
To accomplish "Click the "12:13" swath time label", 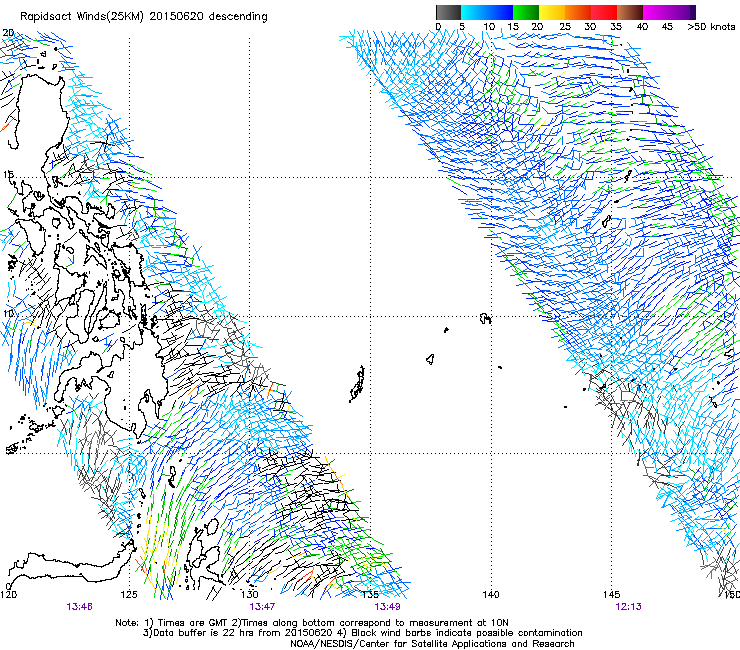I will coord(628,607).
